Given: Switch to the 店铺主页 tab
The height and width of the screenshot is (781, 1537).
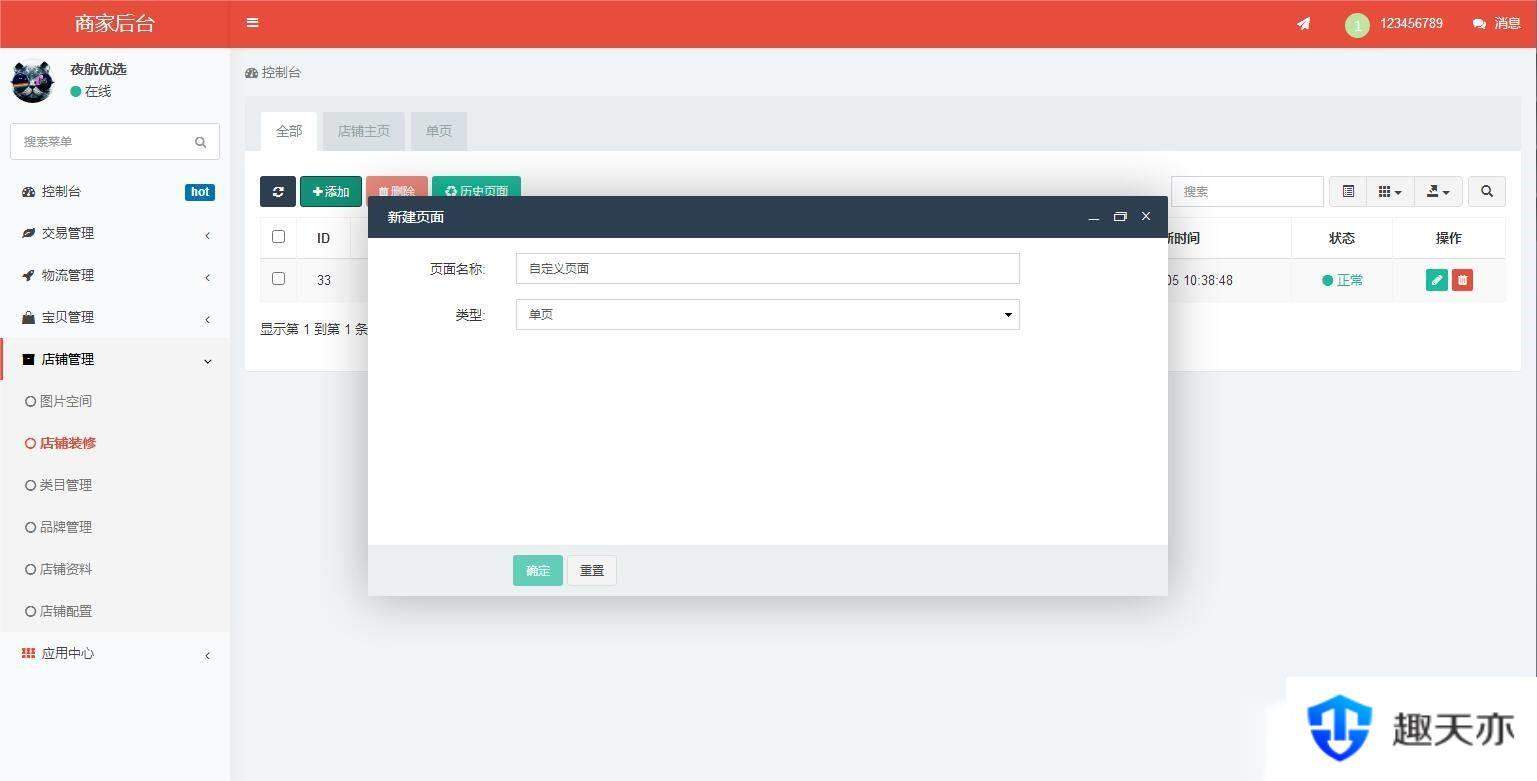Looking at the screenshot, I should (x=364, y=131).
